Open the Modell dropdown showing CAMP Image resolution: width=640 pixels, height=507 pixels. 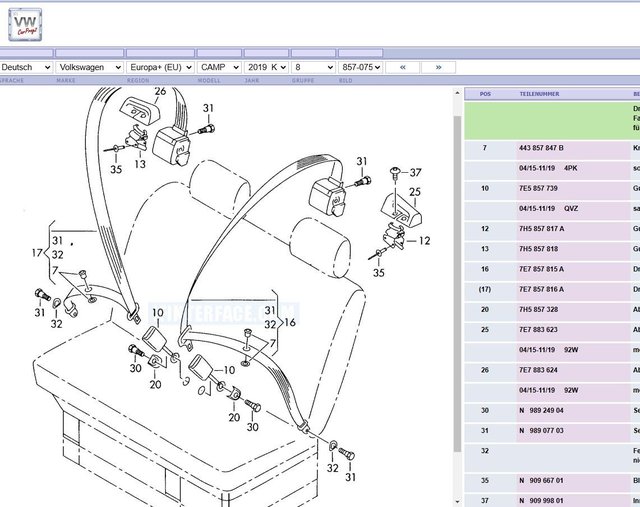pyautogui.click(x=220, y=67)
